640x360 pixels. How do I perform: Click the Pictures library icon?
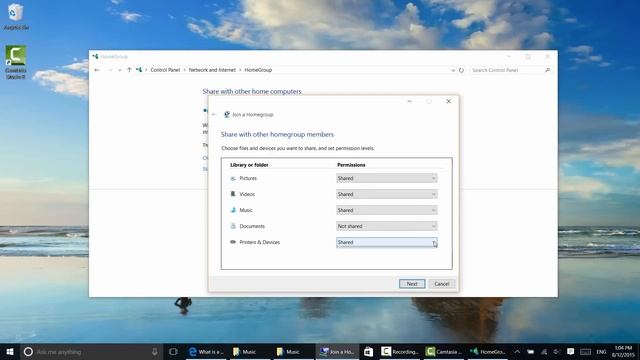[233, 178]
